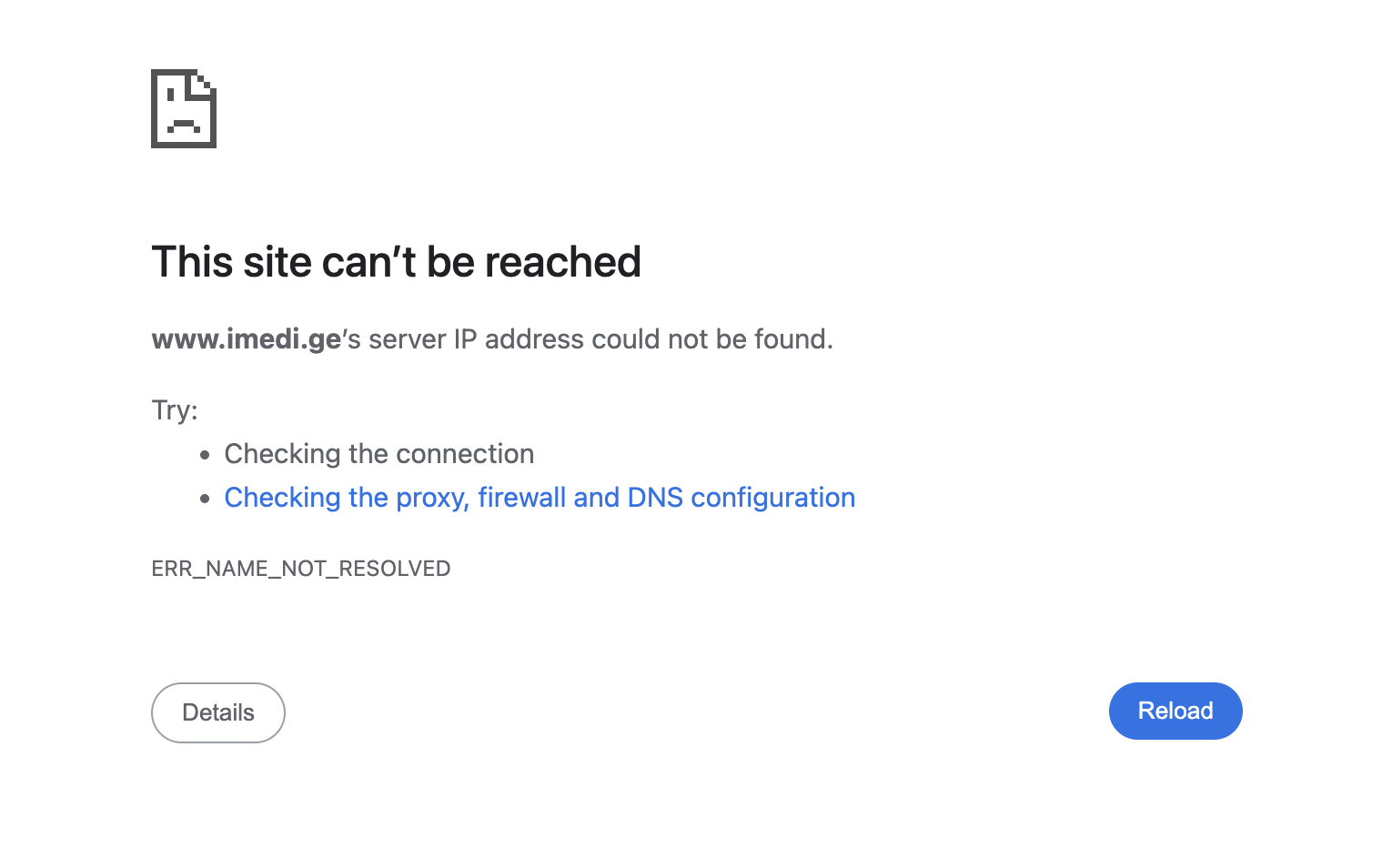Click the rounded Details disclosure control
The height and width of the screenshot is (868, 1392).
(217, 712)
